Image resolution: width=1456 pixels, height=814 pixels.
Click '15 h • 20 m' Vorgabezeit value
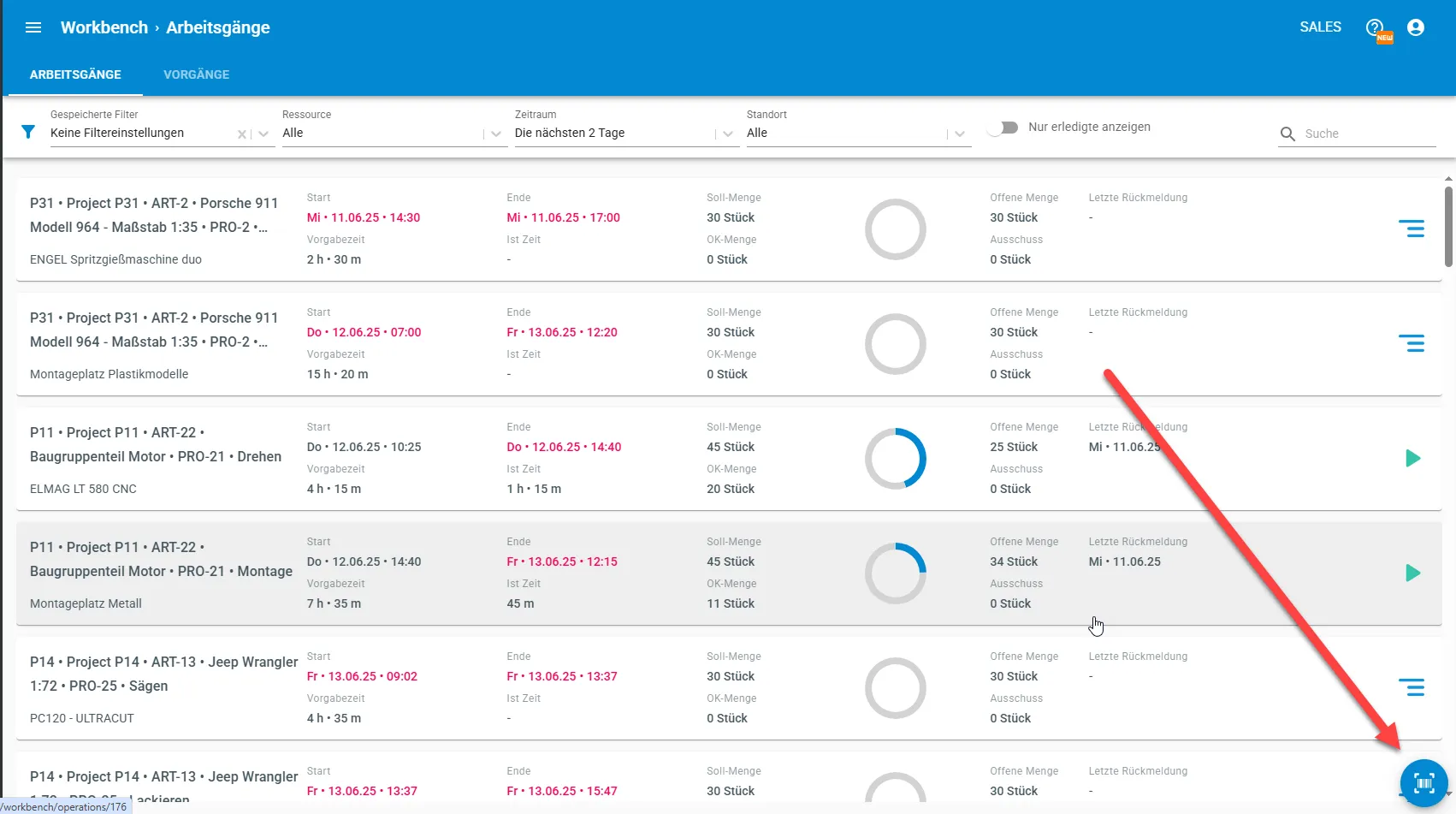[338, 374]
